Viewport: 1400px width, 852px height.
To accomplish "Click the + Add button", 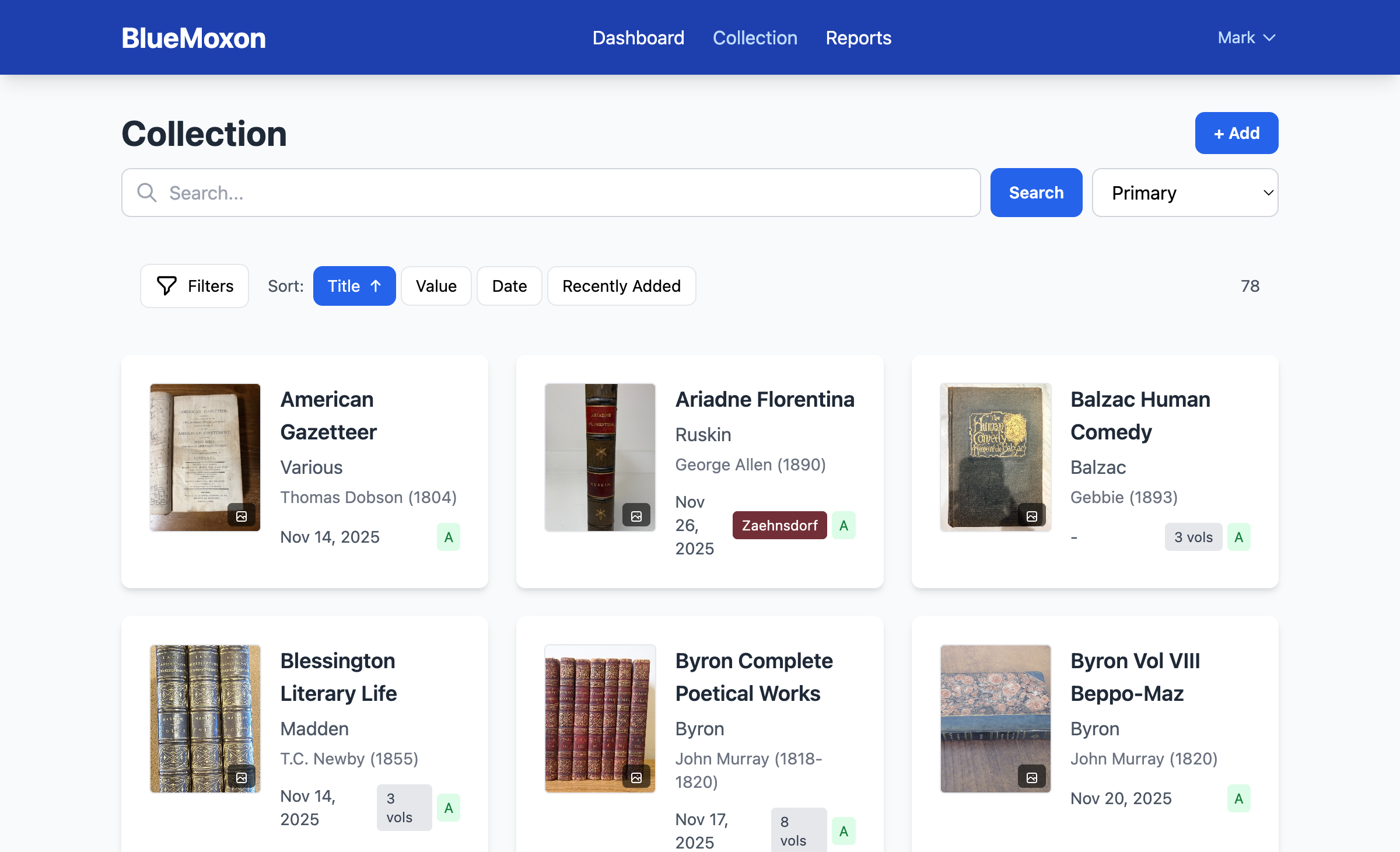I will [1236, 132].
